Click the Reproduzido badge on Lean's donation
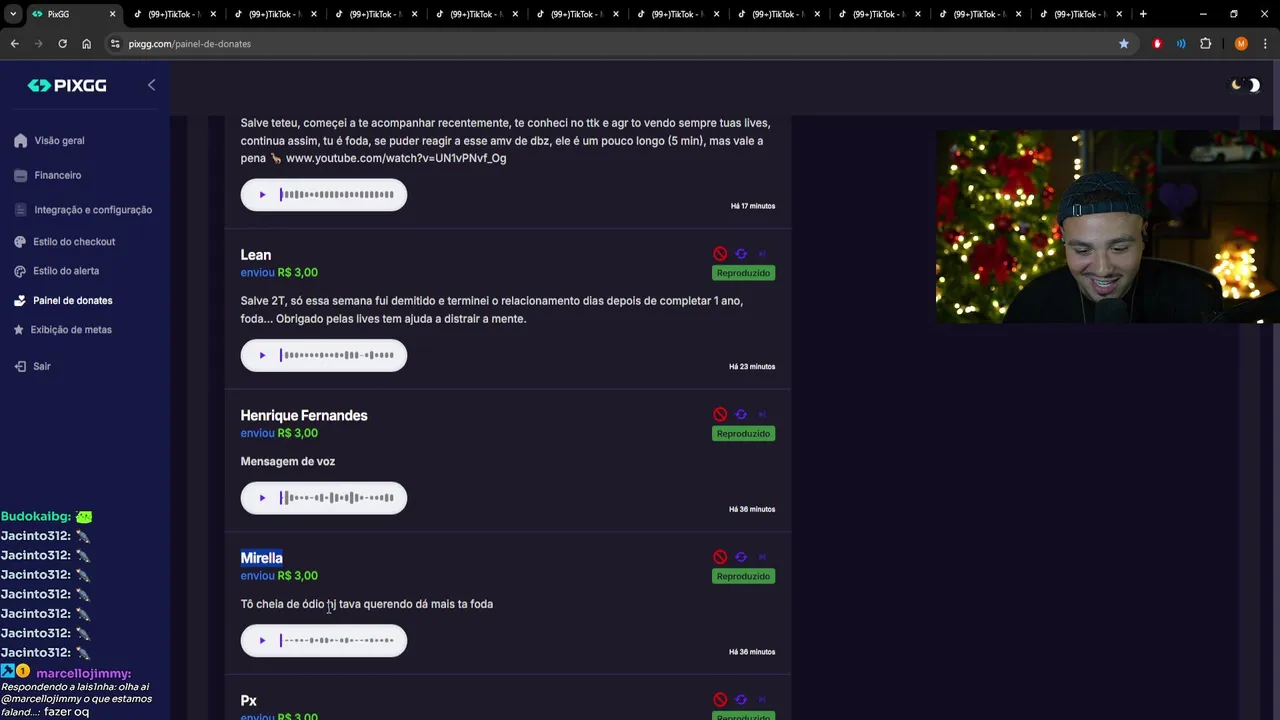 tap(743, 273)
